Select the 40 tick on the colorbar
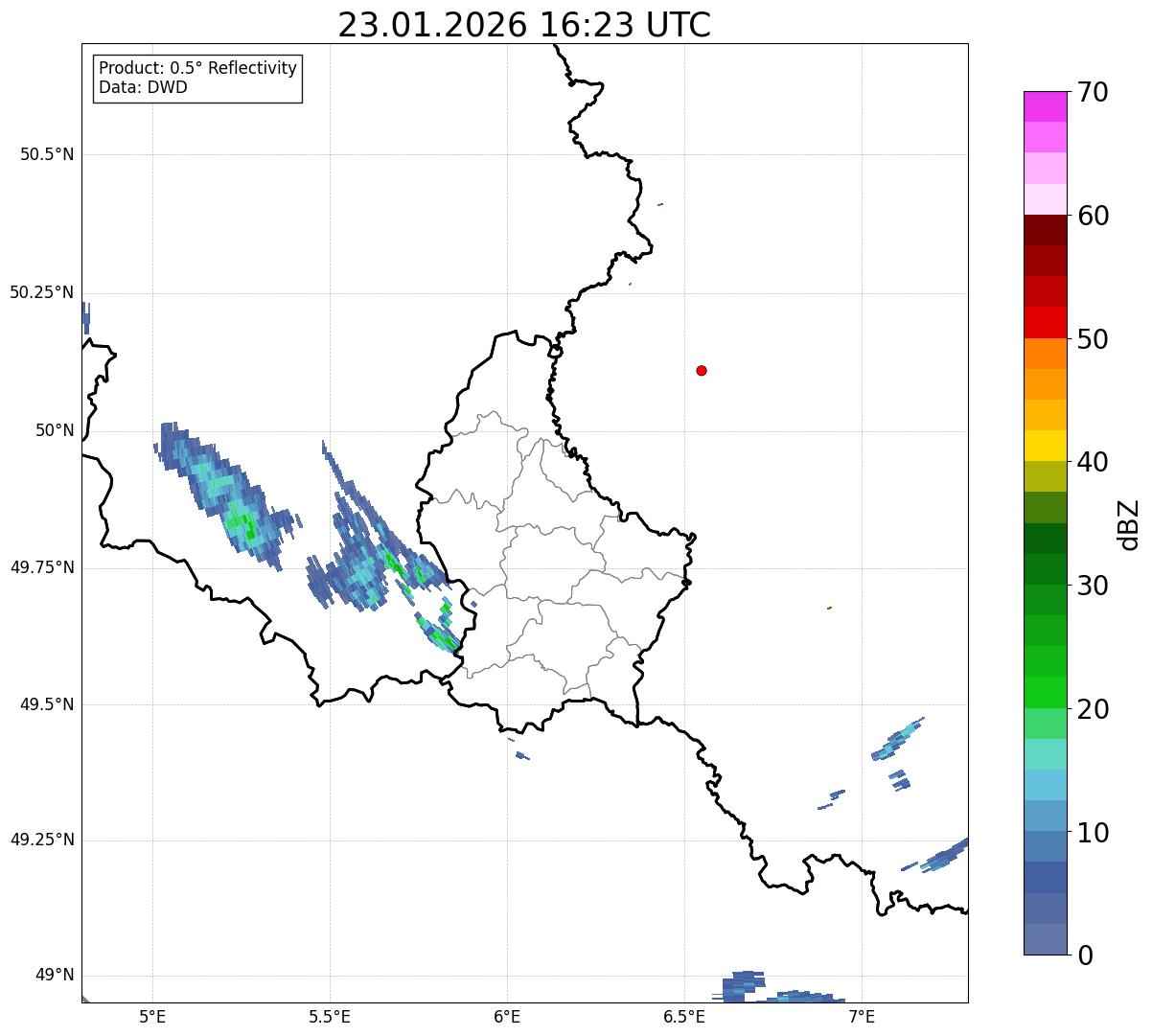The image size is (1152, 1036). click(1093, 462)
